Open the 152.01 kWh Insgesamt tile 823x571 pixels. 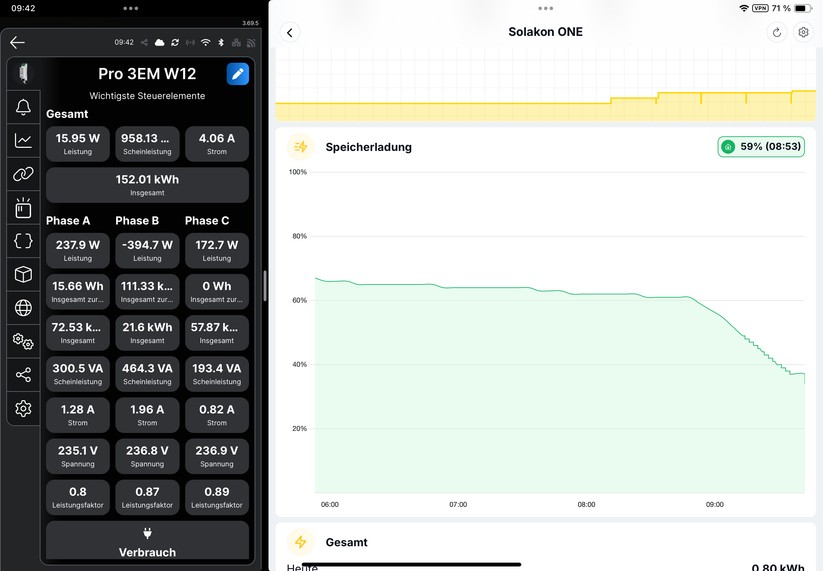[x=147, y=185]
